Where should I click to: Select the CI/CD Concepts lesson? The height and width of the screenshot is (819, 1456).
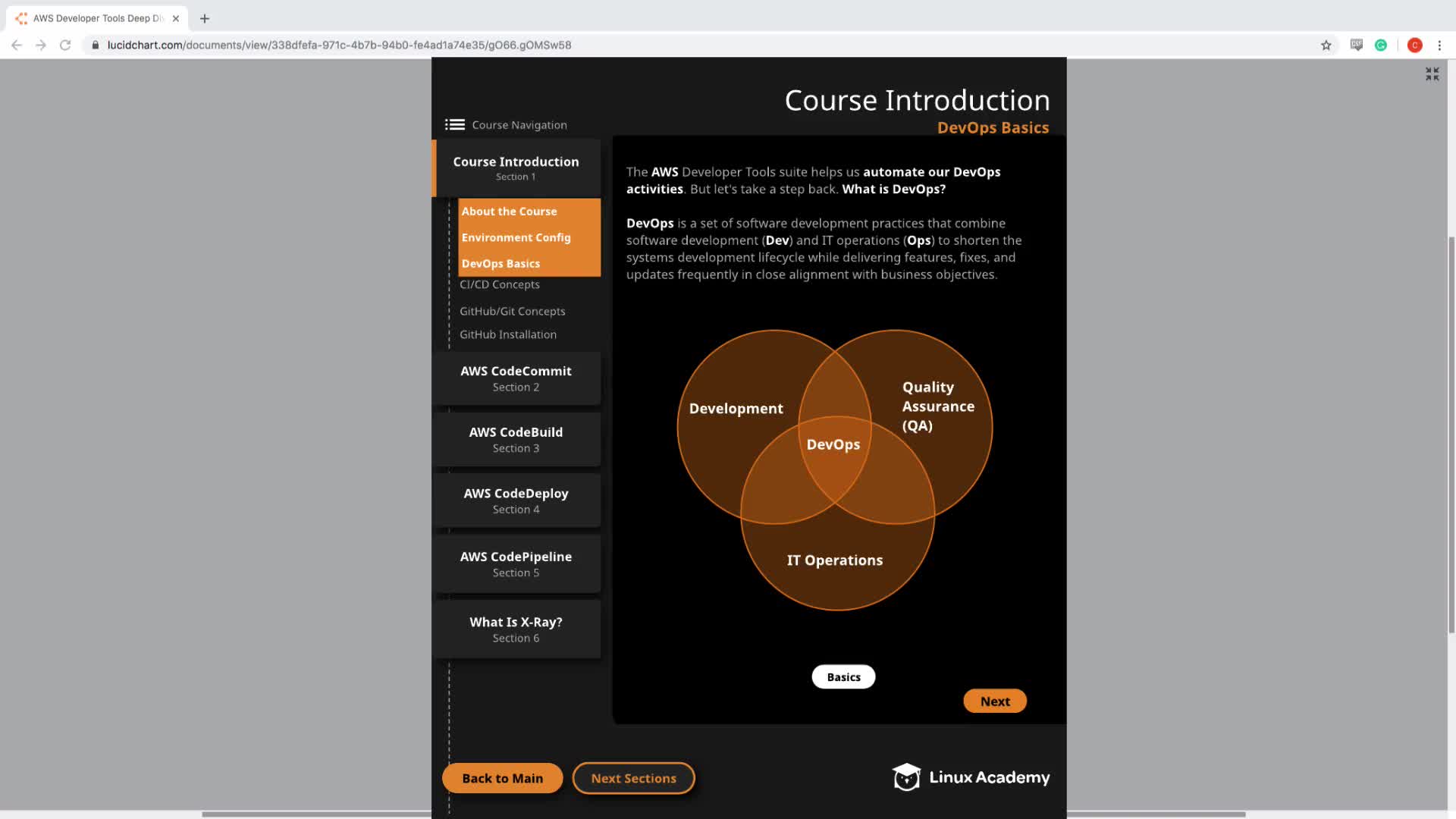coord(500,284)
